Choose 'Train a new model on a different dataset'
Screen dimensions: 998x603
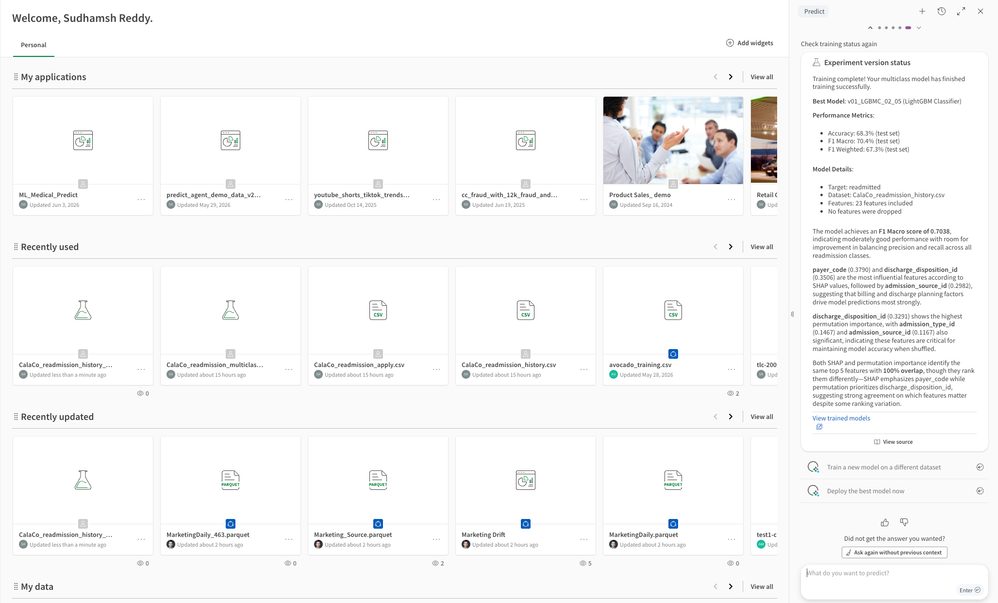coord(894,467)
